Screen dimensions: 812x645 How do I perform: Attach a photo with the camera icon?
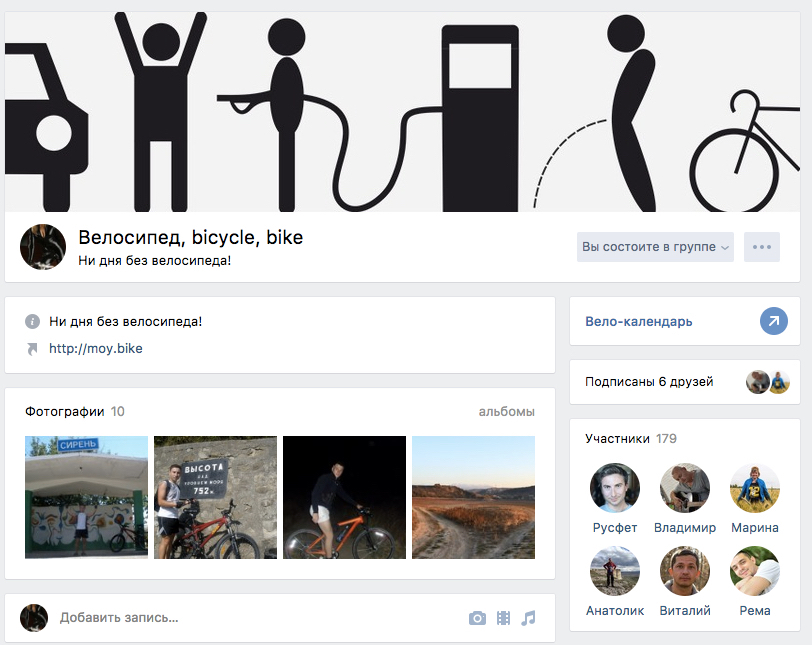tap(477, 618)
